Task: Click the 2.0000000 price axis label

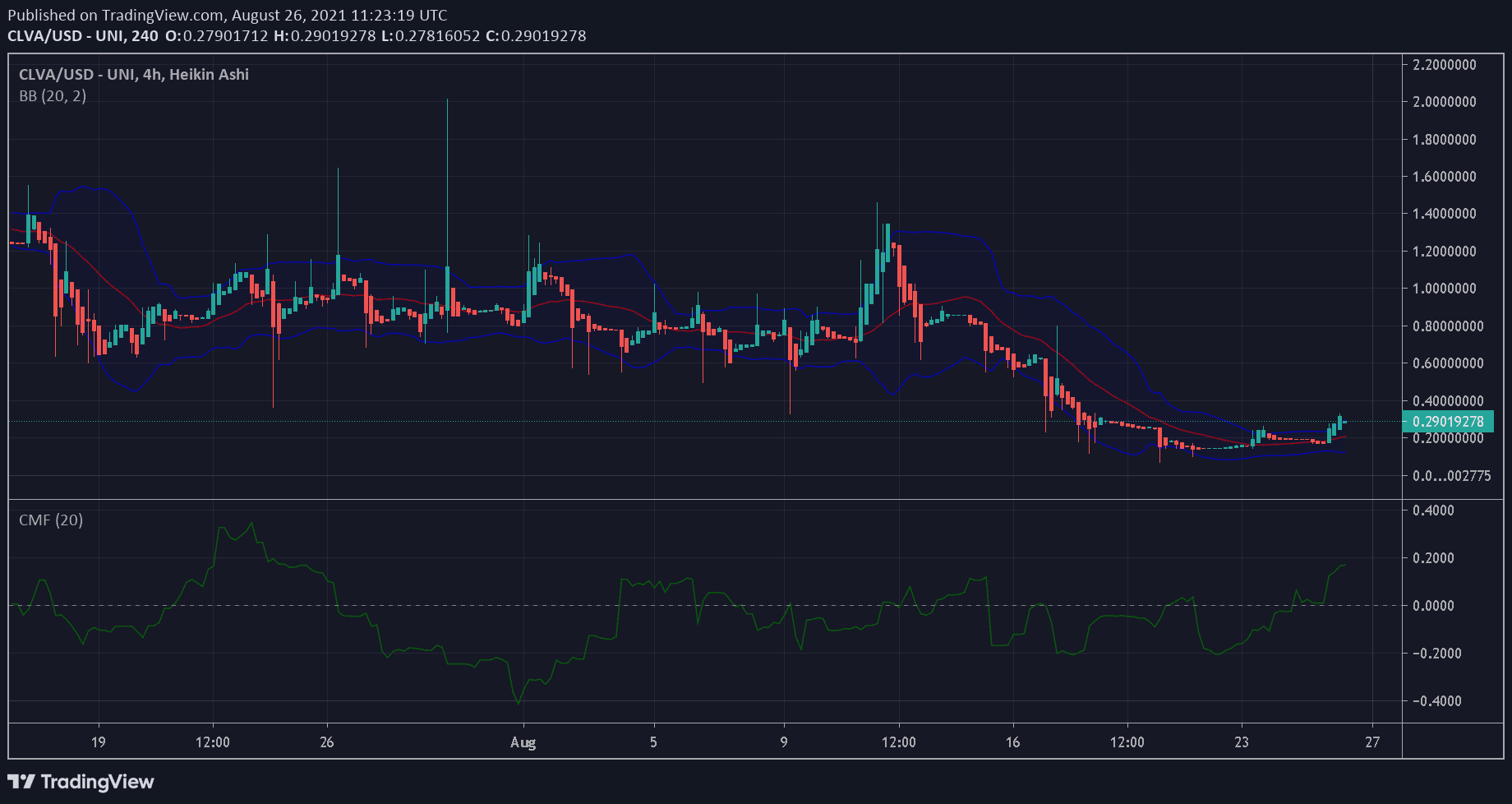Action: coord(1444,102)
